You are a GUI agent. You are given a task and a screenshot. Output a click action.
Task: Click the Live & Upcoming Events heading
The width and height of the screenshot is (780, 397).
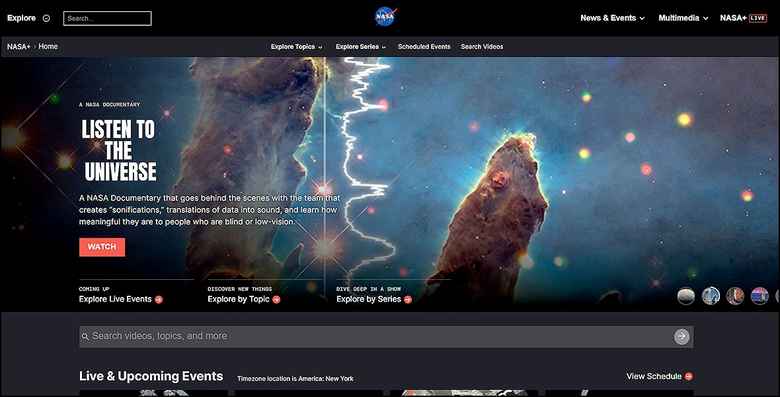[151, 376]
